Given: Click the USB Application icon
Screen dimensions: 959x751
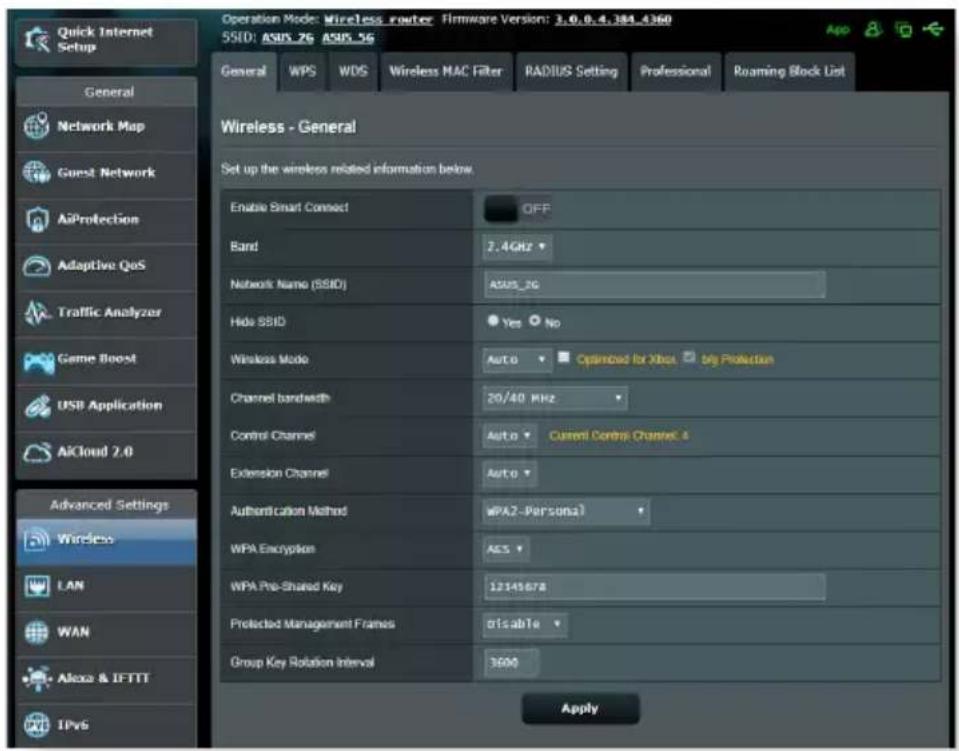Looking at the screenshot, I should (x=37, y=406).
